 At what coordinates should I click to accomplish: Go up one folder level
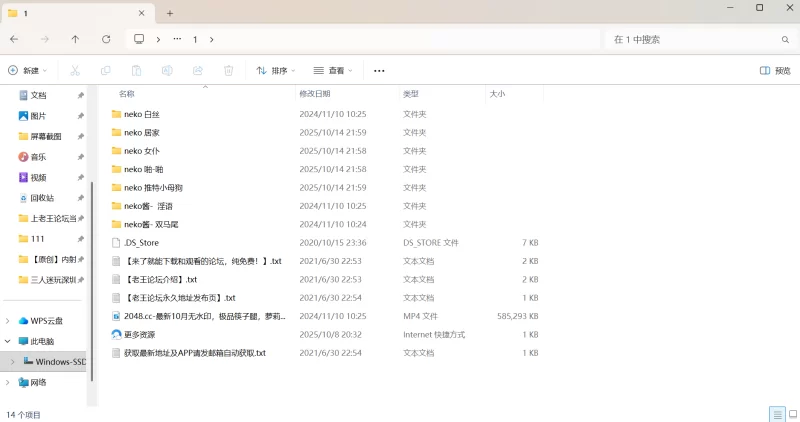[75, 39]
